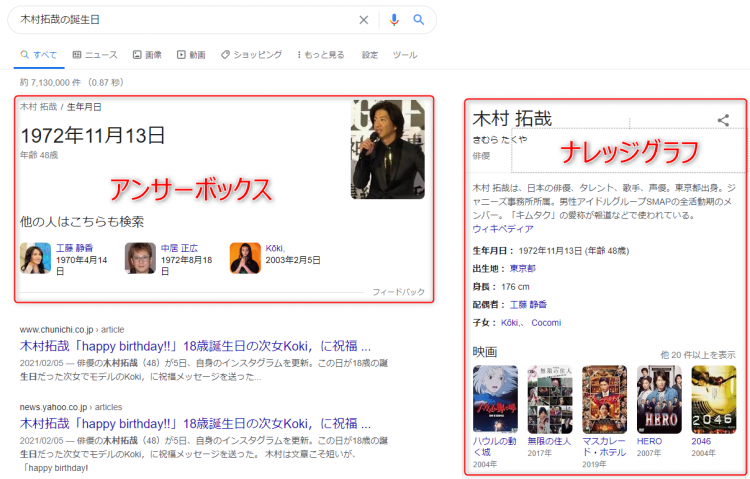
Task: Open the news.yahoo.co.jp happy birthday article title
Action: 195,423
